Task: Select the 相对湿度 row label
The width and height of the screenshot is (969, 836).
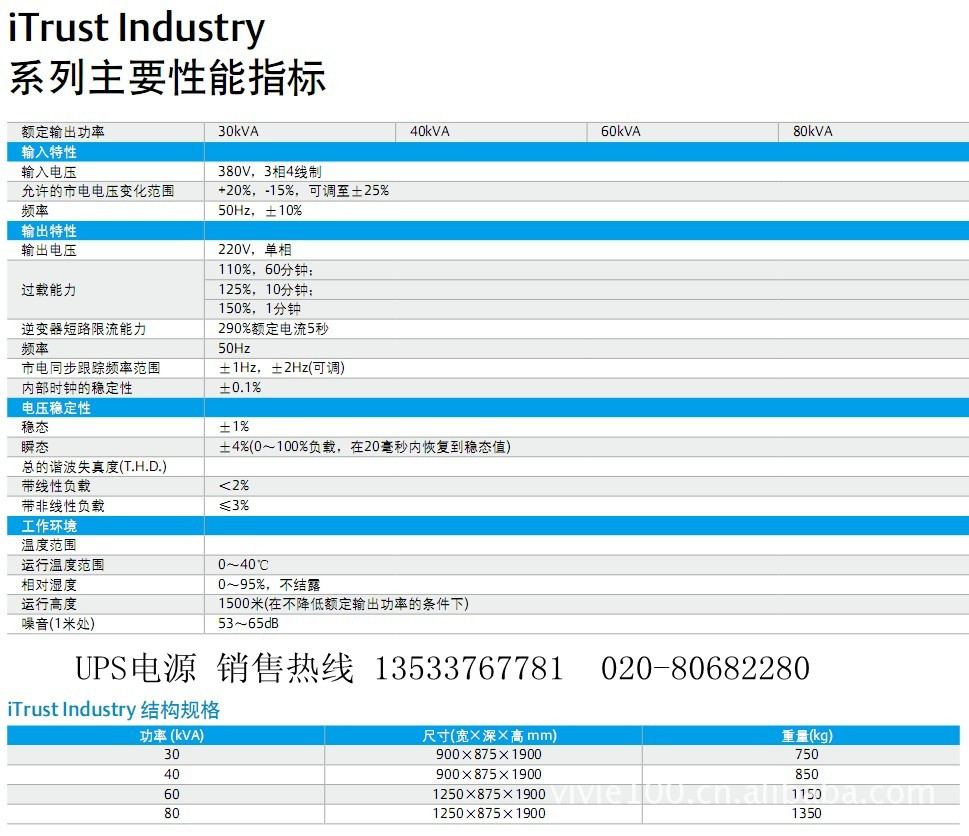Action: coord(49,585)
